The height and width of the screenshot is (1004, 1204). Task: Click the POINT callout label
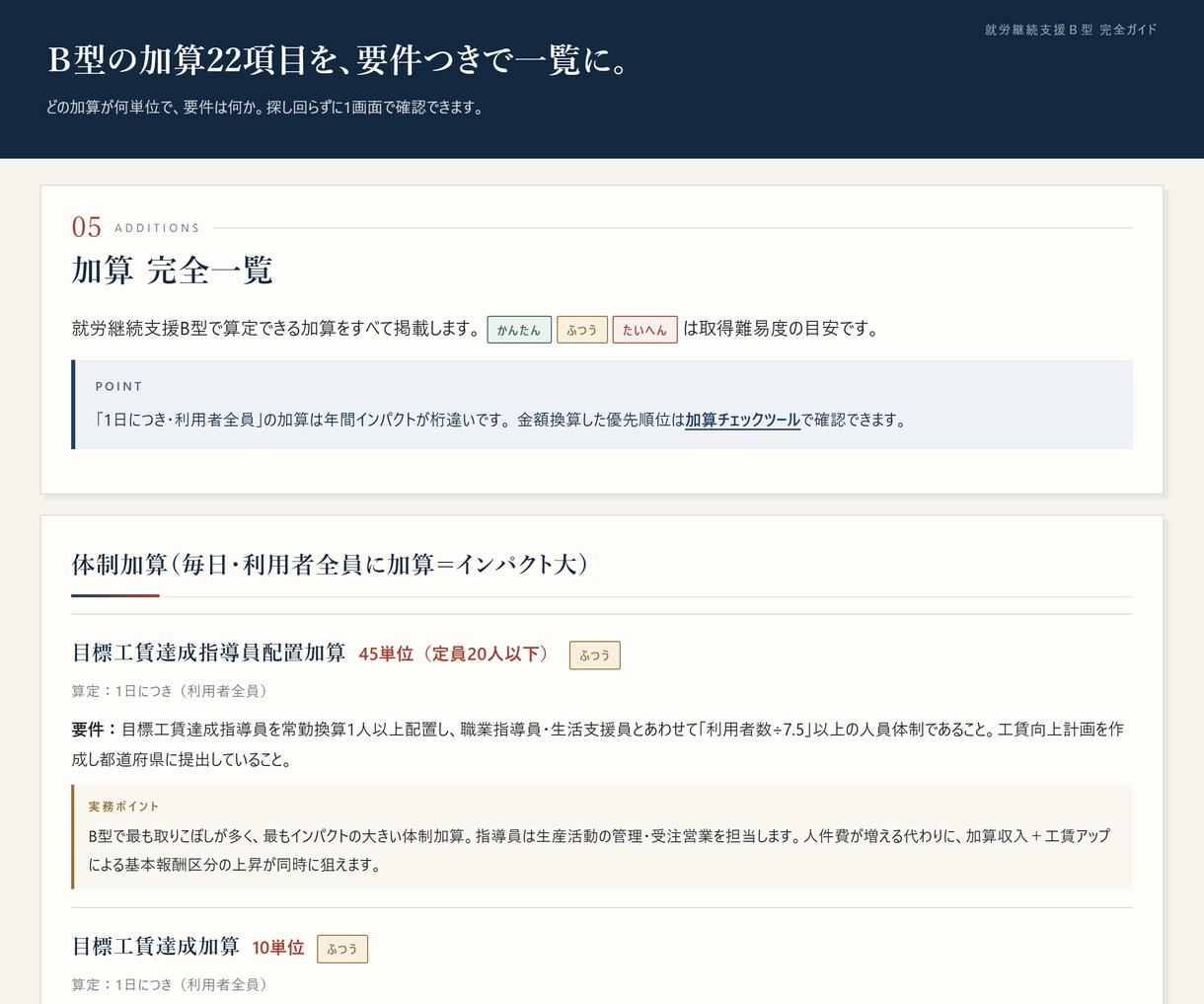pyautogui.click(x=119, y=386)
